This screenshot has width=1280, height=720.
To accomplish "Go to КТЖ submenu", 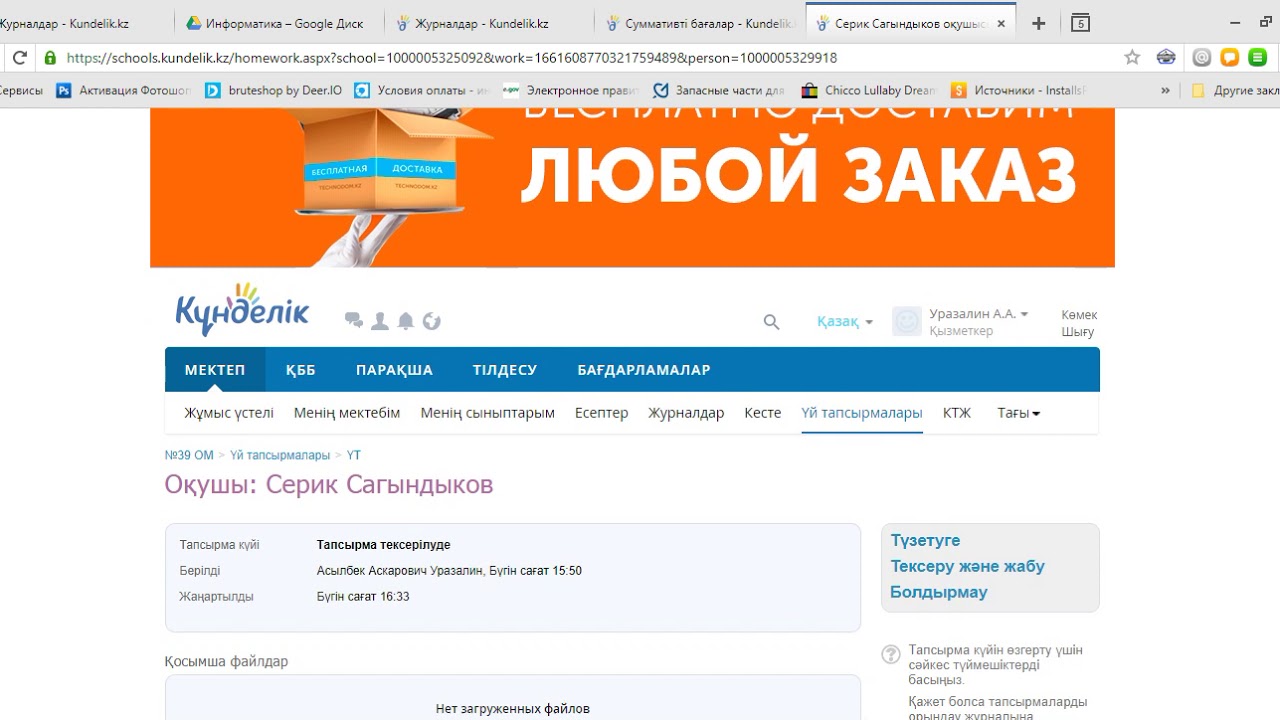I will click(x=957, y=413).
